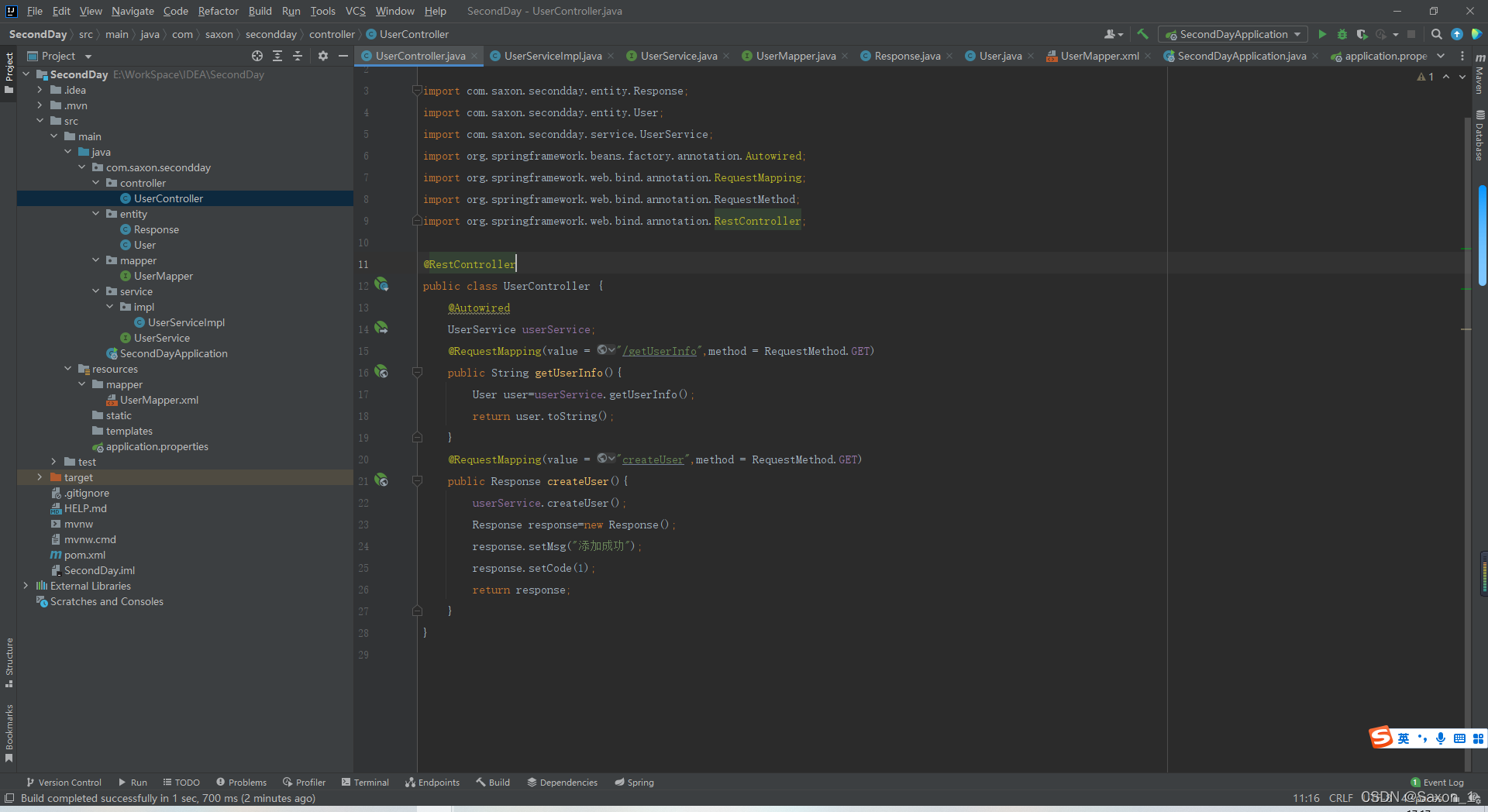
Task: Open the Endpoints tool window
Action: [432, 783]
